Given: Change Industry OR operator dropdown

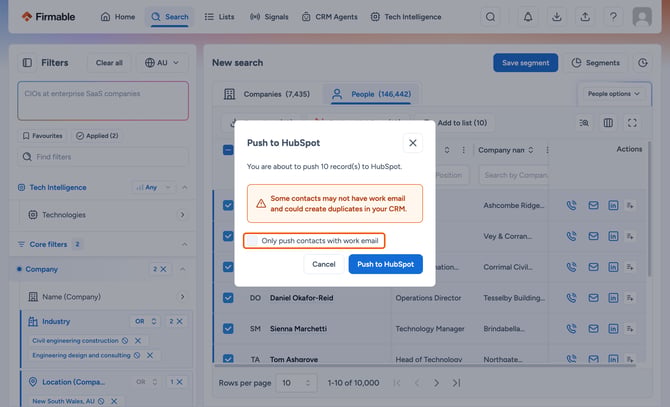Looking at the screenshot, I should coord(145,321).
